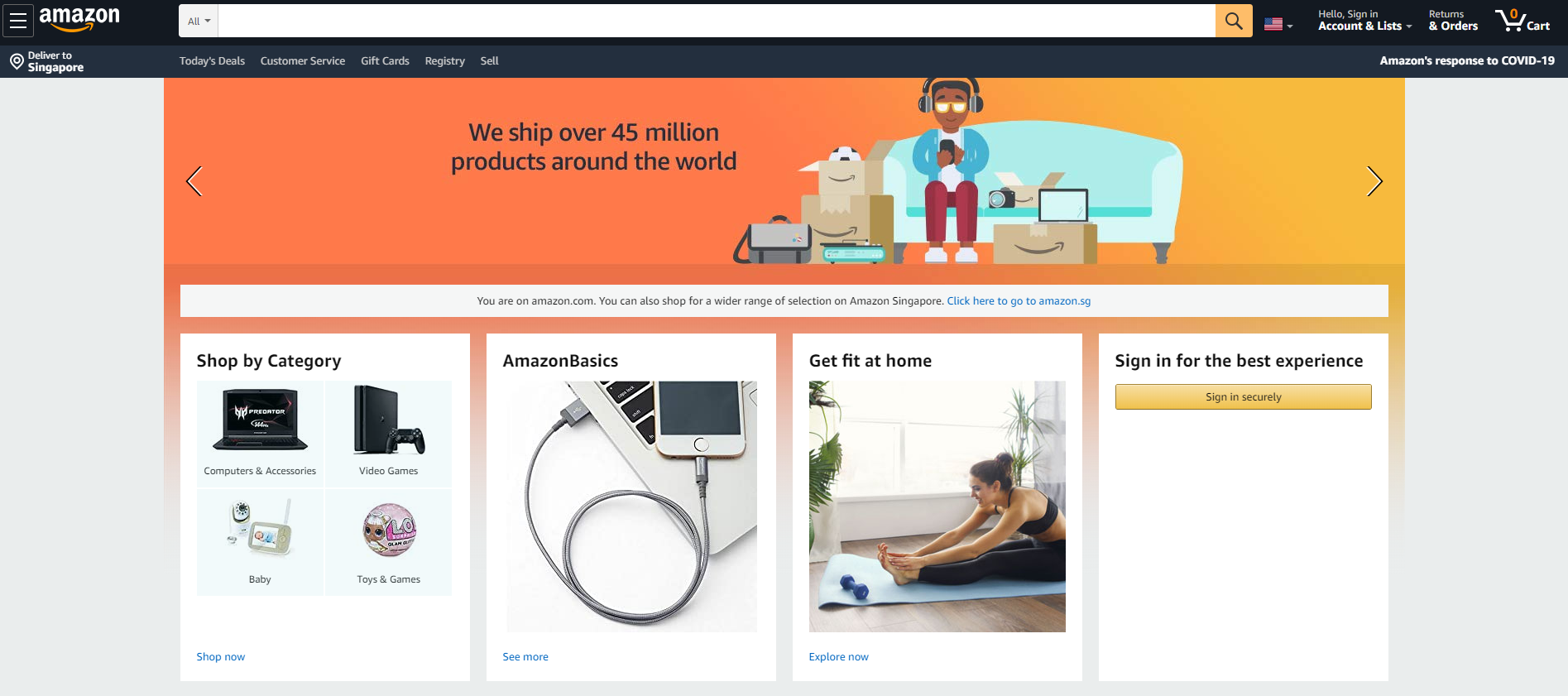
Task: Focus the main search input field
Action: [x=717, y=21]
